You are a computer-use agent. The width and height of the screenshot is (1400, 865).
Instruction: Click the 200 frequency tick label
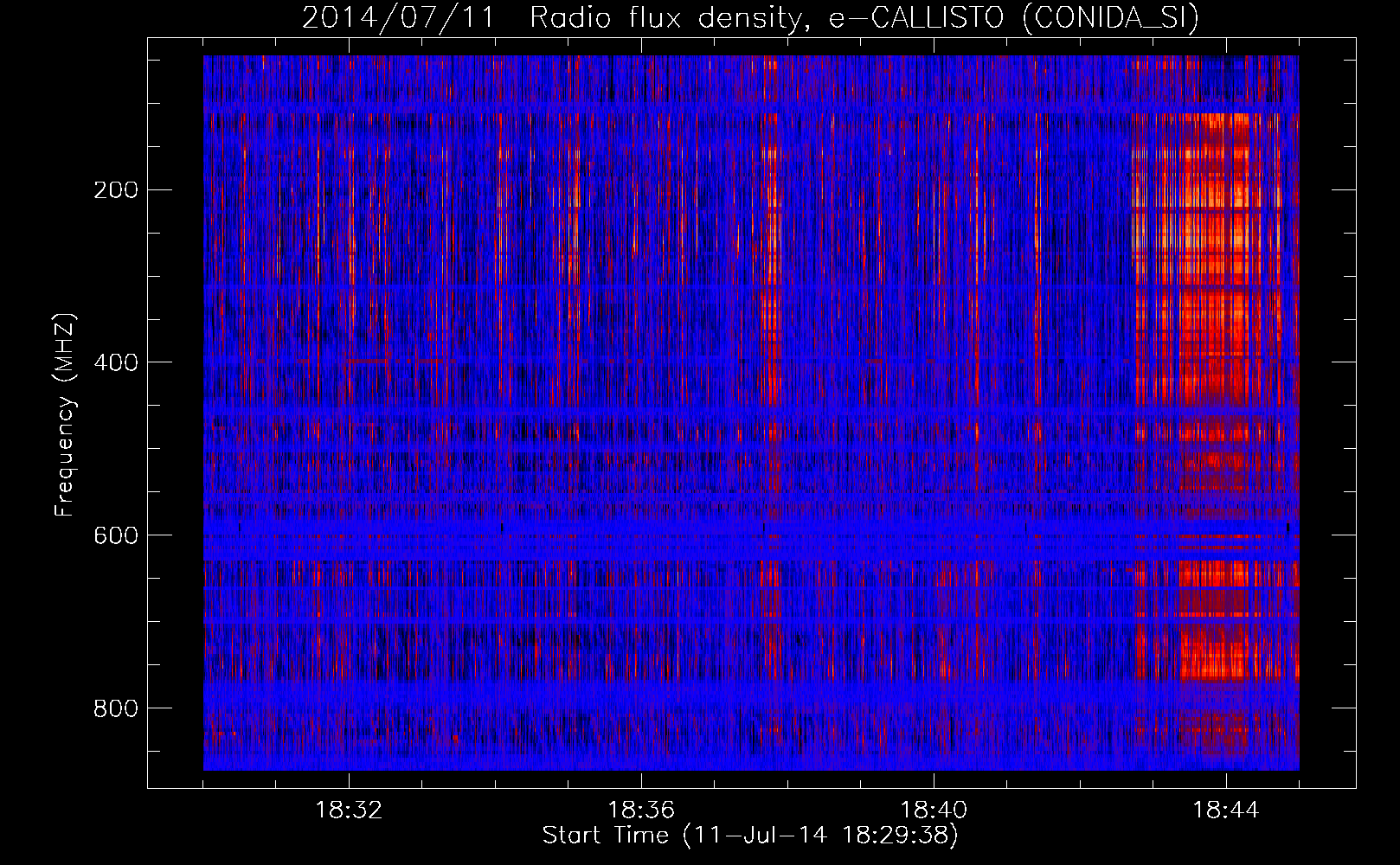point(116,189)
